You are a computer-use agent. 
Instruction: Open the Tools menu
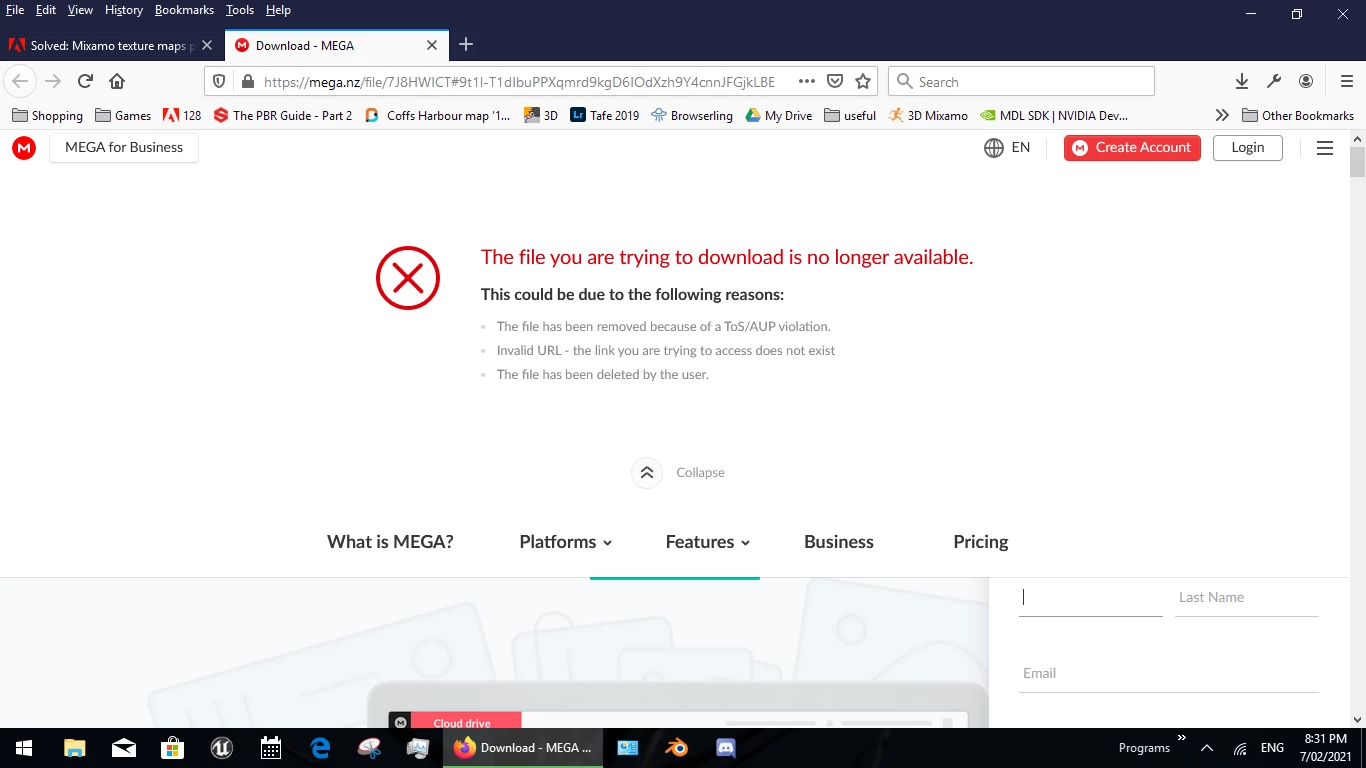click(240, 10)
